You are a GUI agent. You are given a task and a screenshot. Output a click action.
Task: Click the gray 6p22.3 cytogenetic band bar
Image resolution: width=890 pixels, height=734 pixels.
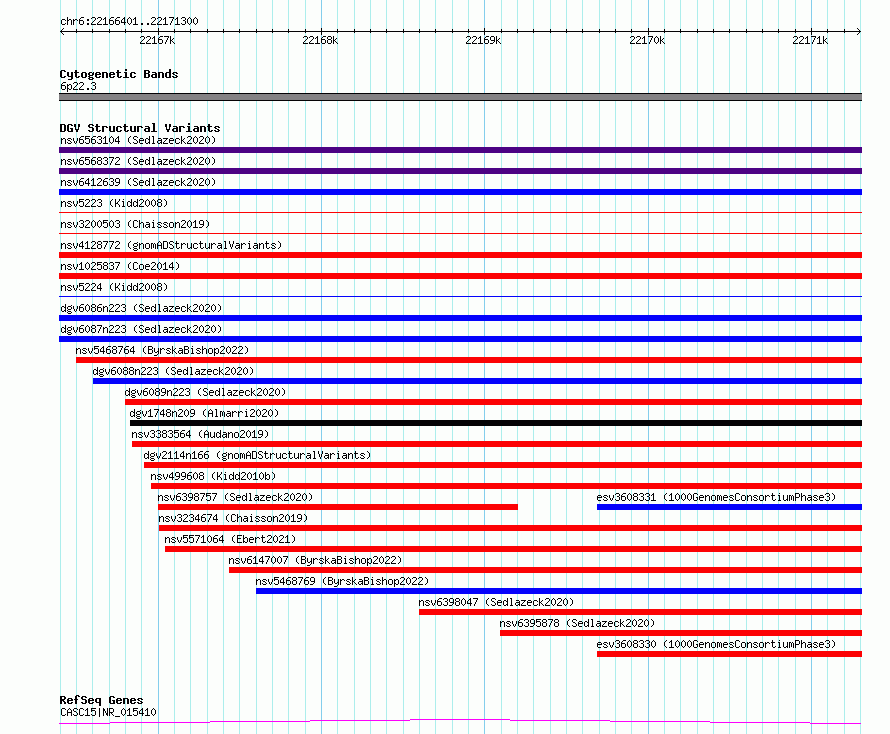(x=460, y=97)
